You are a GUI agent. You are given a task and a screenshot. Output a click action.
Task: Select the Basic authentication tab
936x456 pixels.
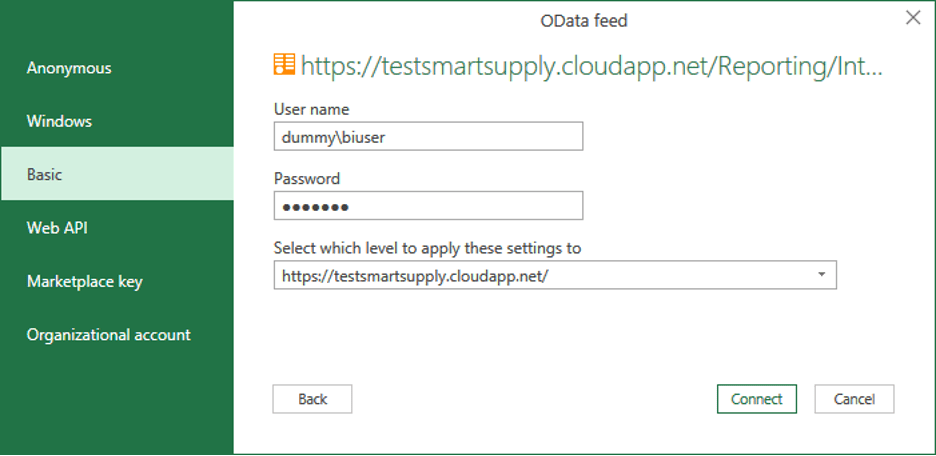click(x=45, y=174)
